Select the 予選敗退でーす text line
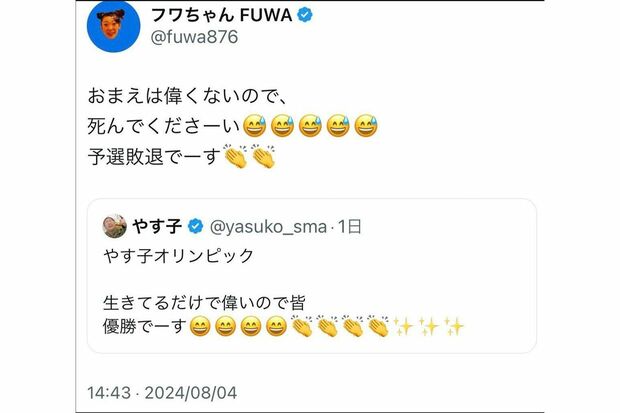 [x=154, y=158]
